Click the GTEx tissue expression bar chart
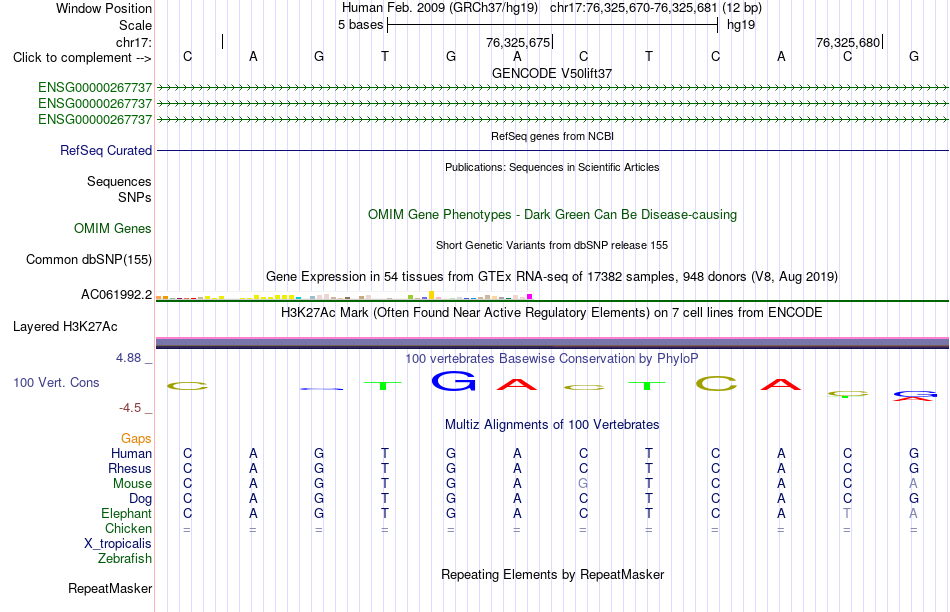The width and height of the screenshot is (950, 612). [x=344, y=296]
